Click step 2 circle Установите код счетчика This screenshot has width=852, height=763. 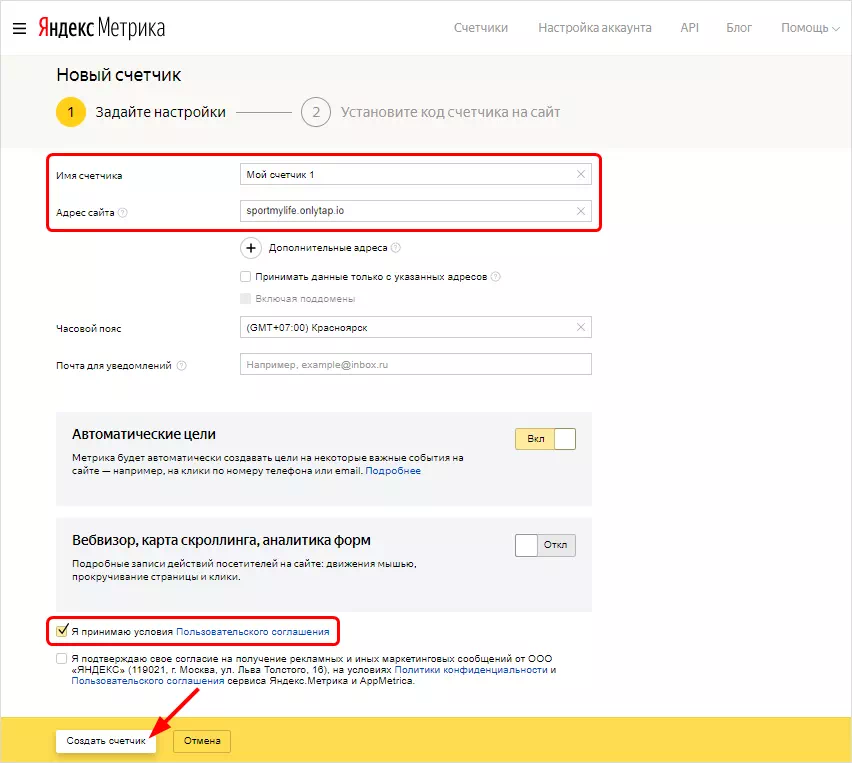pos(316,112)
